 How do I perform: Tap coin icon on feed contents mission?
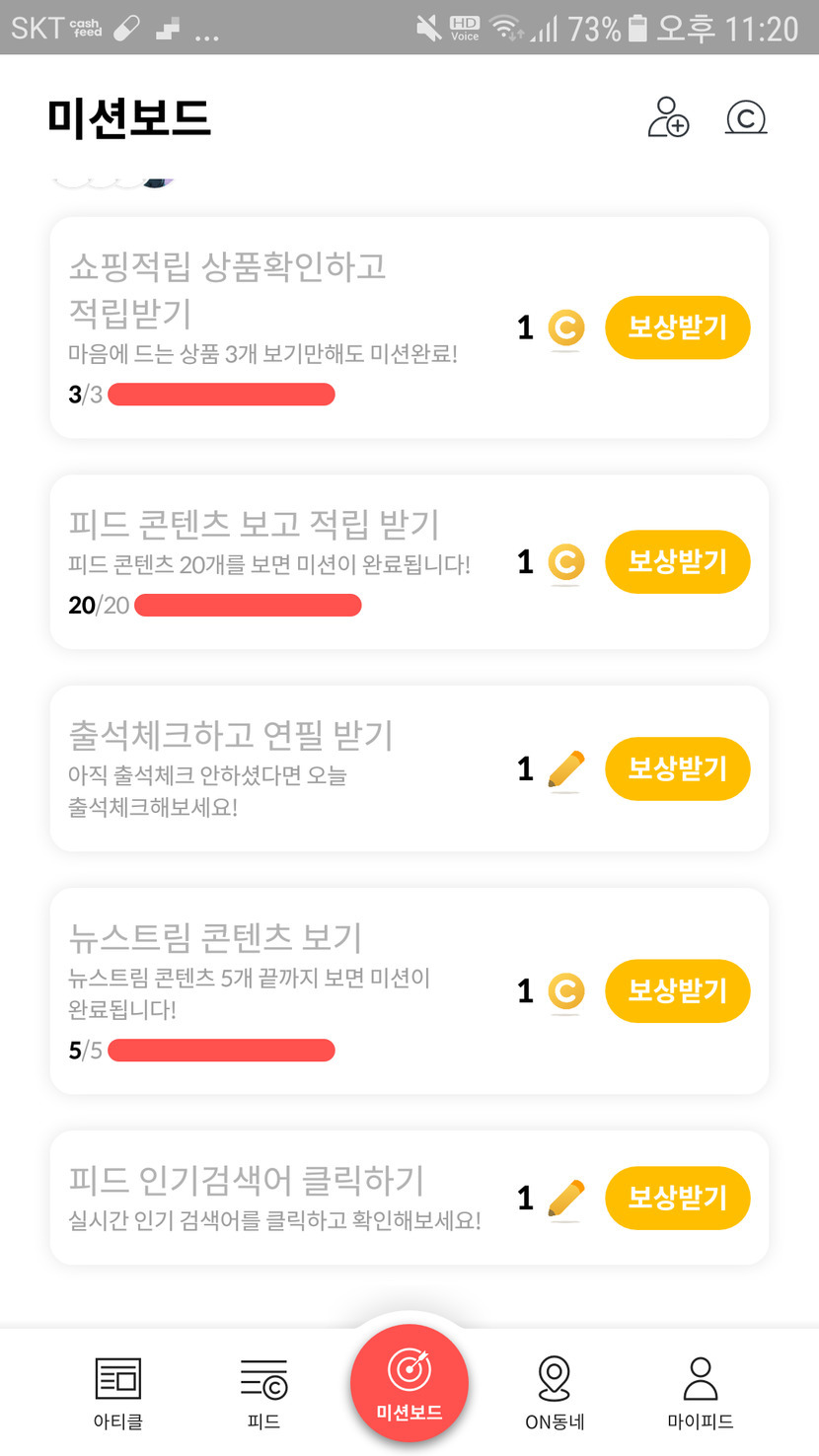click(565, 562)
